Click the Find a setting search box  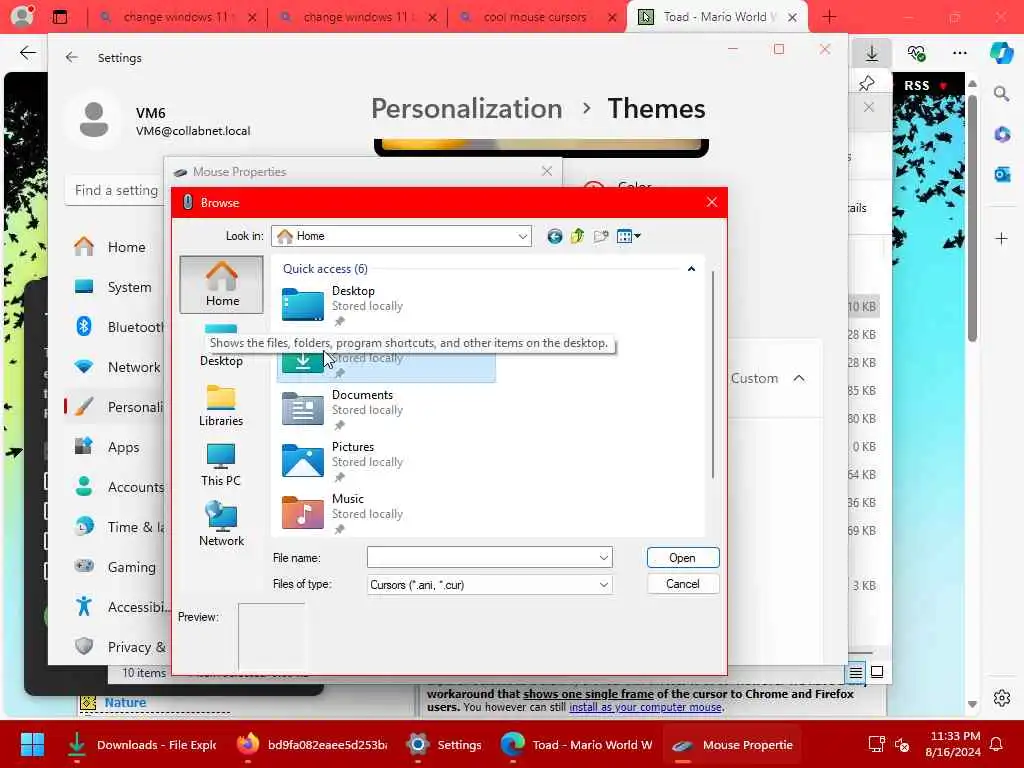tap(116, 190)
